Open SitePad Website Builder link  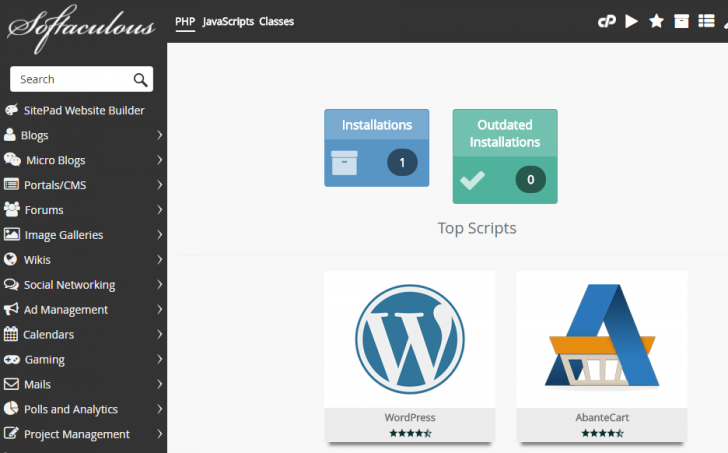(83, 110)
